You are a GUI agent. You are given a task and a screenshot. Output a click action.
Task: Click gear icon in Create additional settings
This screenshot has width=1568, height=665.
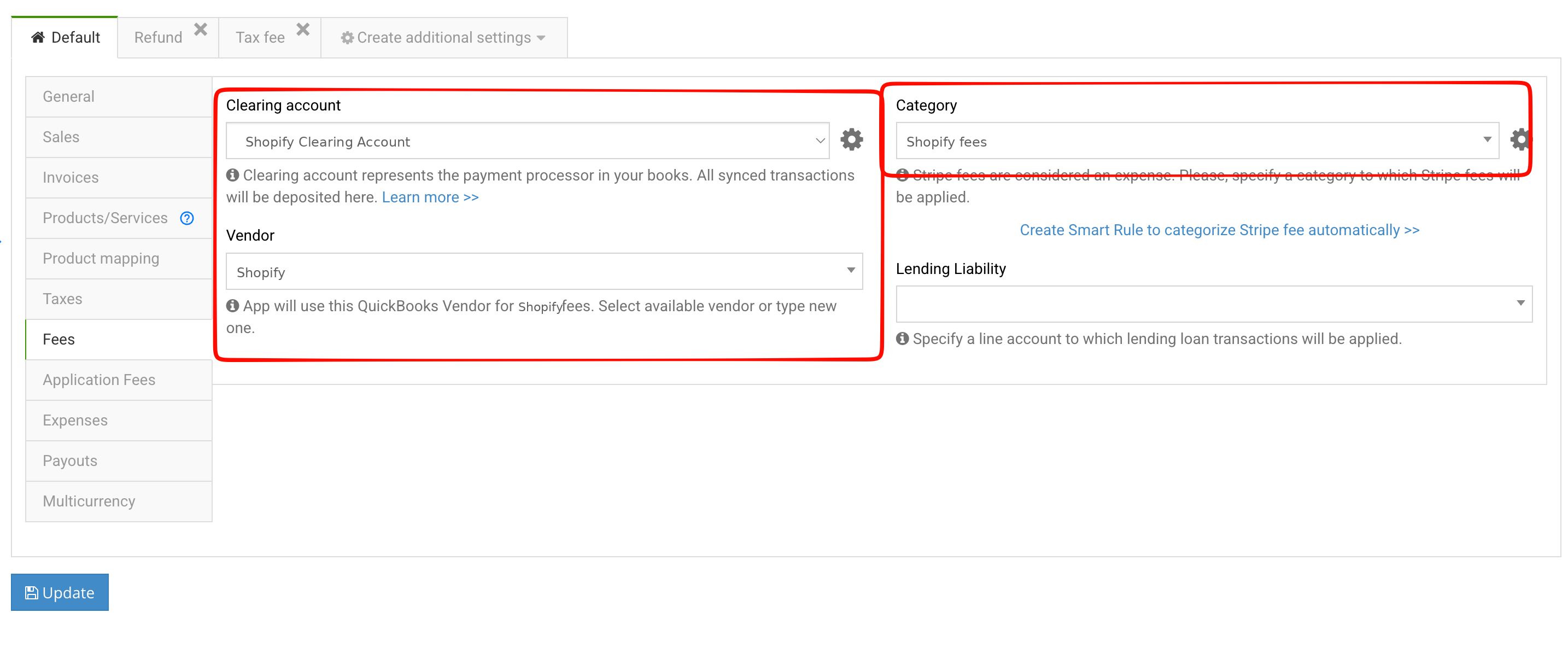[x=347, y=38]
